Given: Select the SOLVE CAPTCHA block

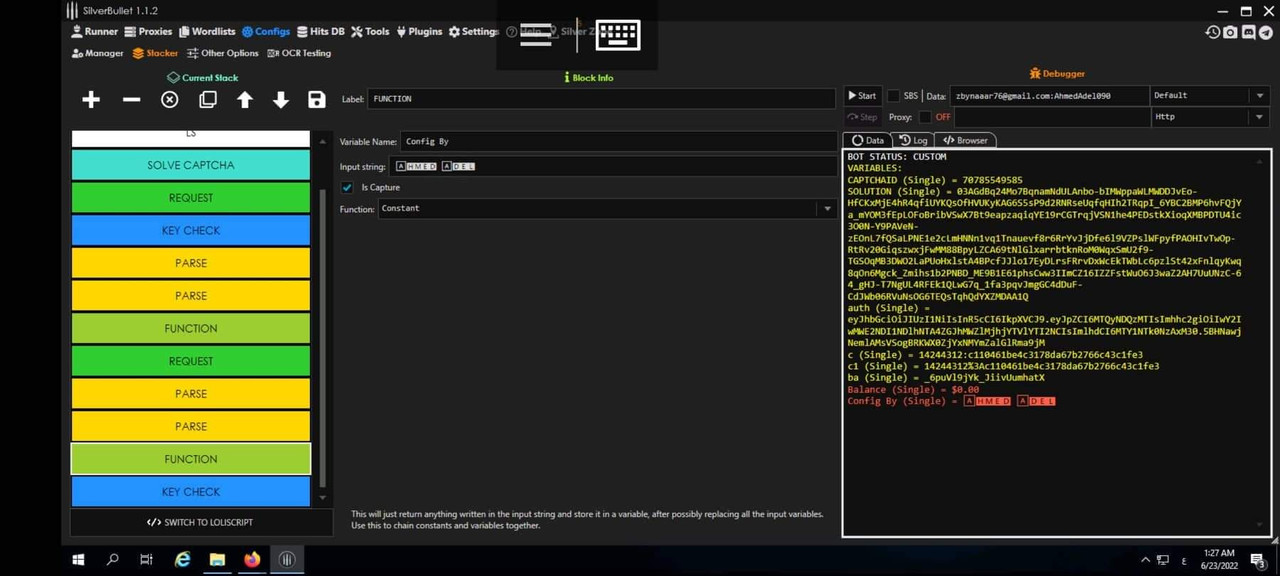Looking at the screenshot, I should pyautogui.click(x=190, y=165).
